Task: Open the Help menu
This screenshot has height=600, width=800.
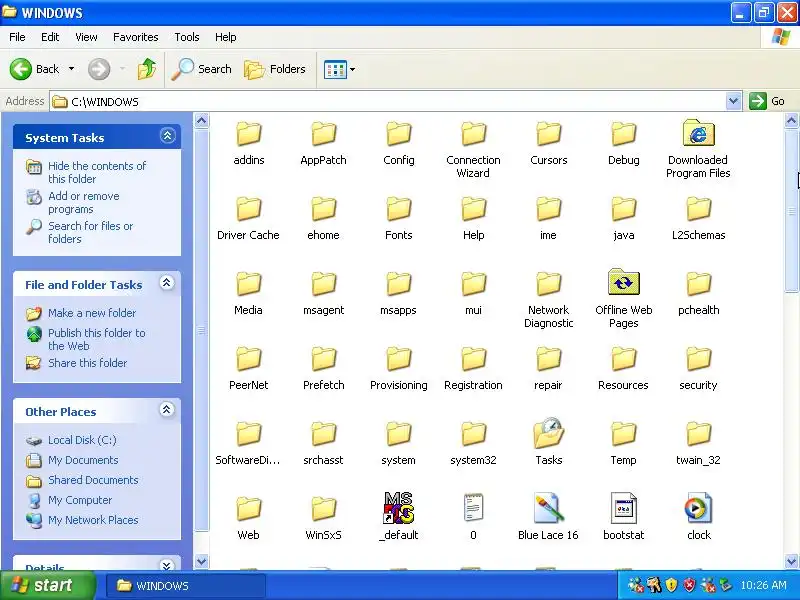Action: pos(226,37)
